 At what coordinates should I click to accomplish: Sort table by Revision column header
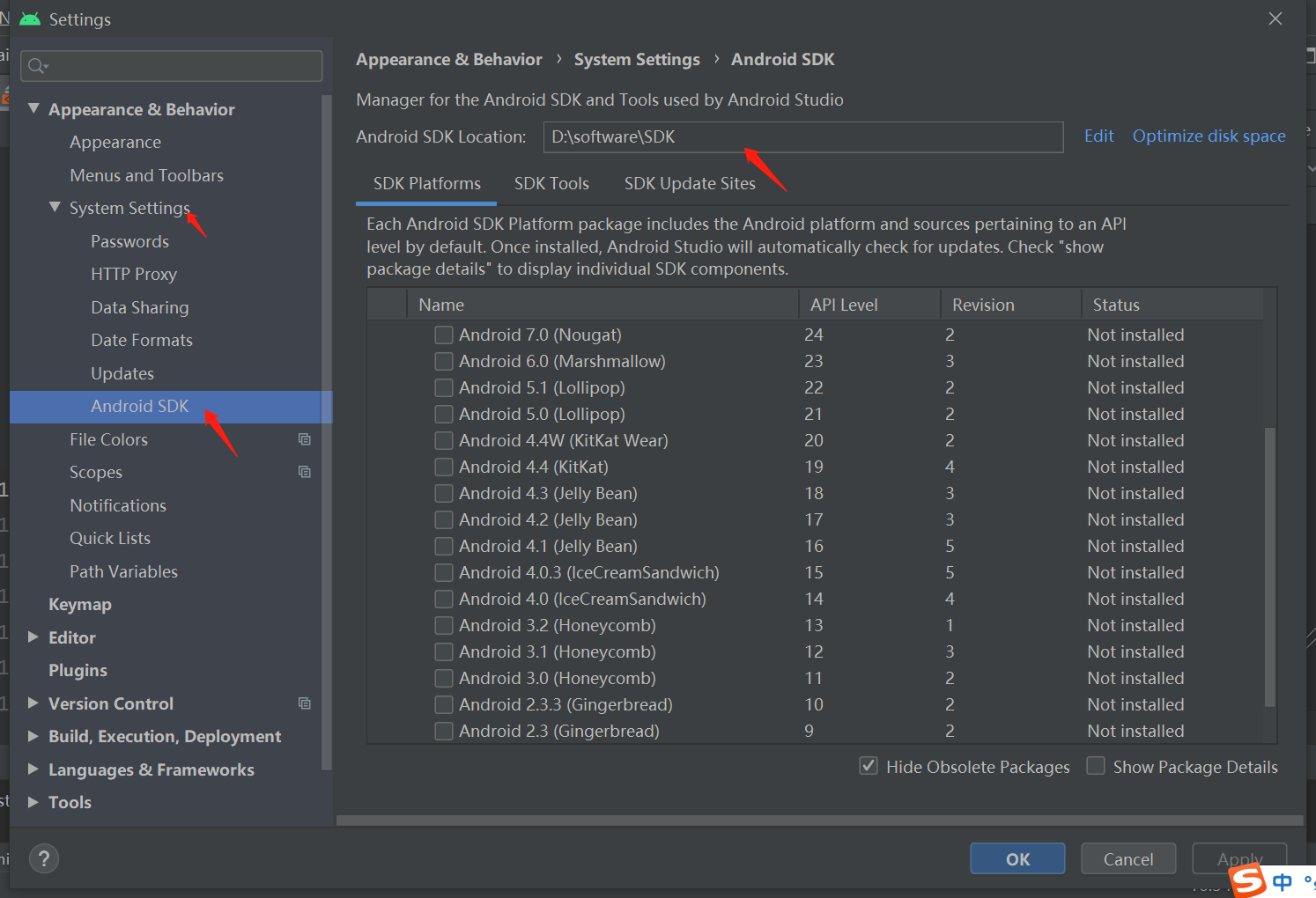click(x=1010, y=305)
